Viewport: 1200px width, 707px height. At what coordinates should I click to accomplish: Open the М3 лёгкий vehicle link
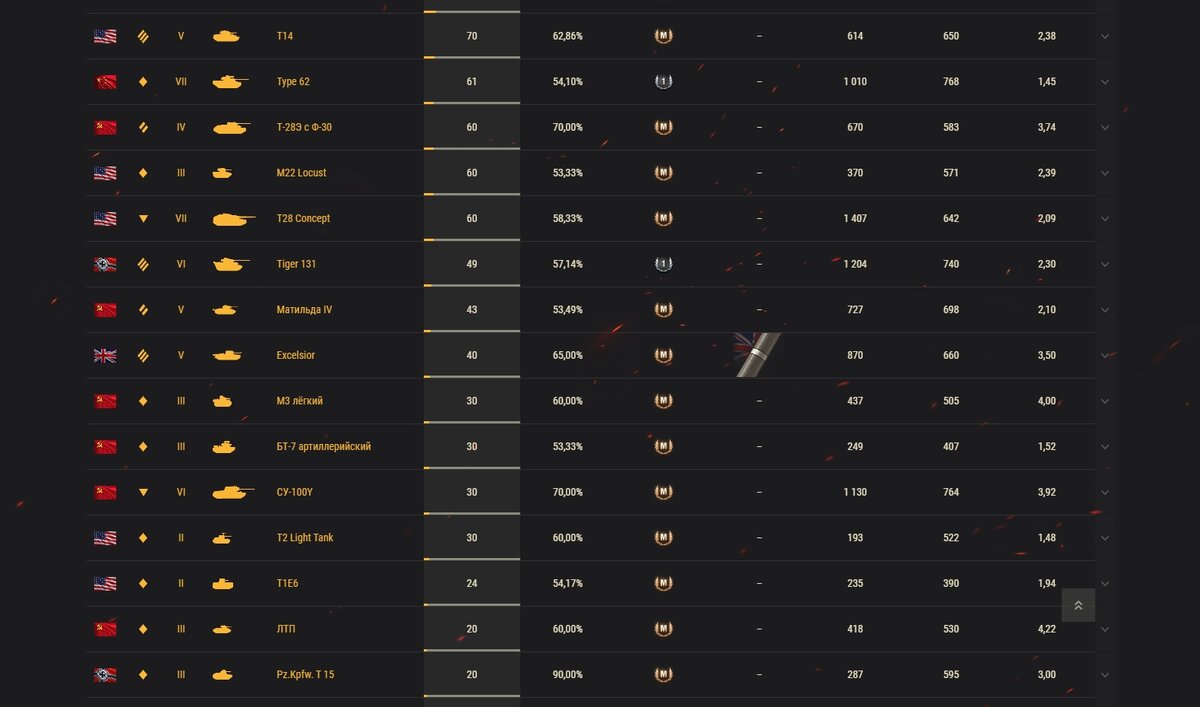tap(300, 401)
